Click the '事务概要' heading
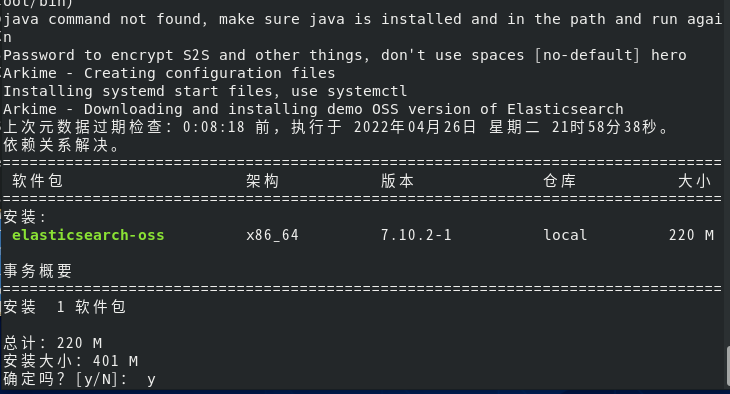Viewport: 730px width, 394px height. 38,271
